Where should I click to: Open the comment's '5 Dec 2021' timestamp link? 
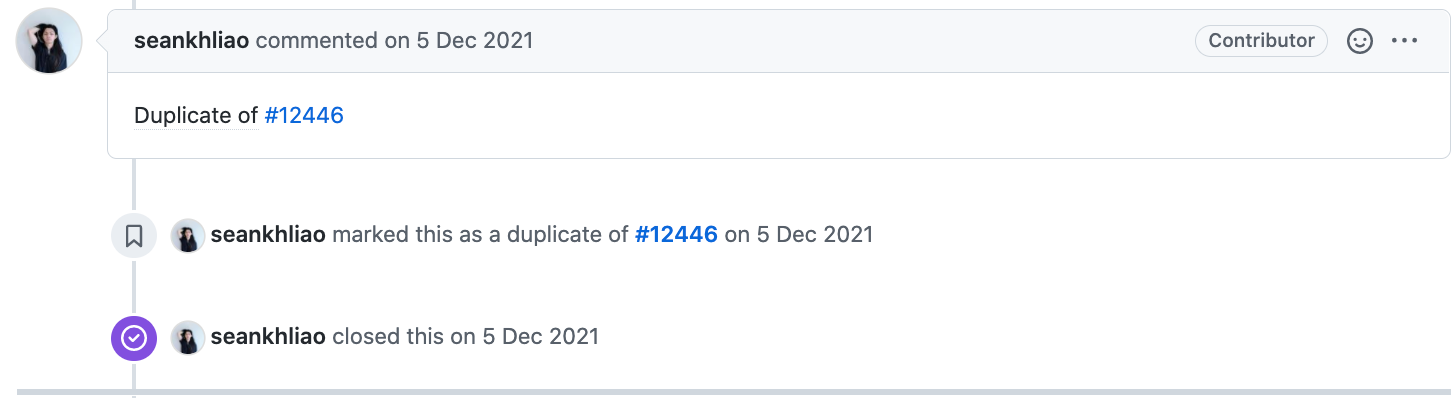click(475, 41)
